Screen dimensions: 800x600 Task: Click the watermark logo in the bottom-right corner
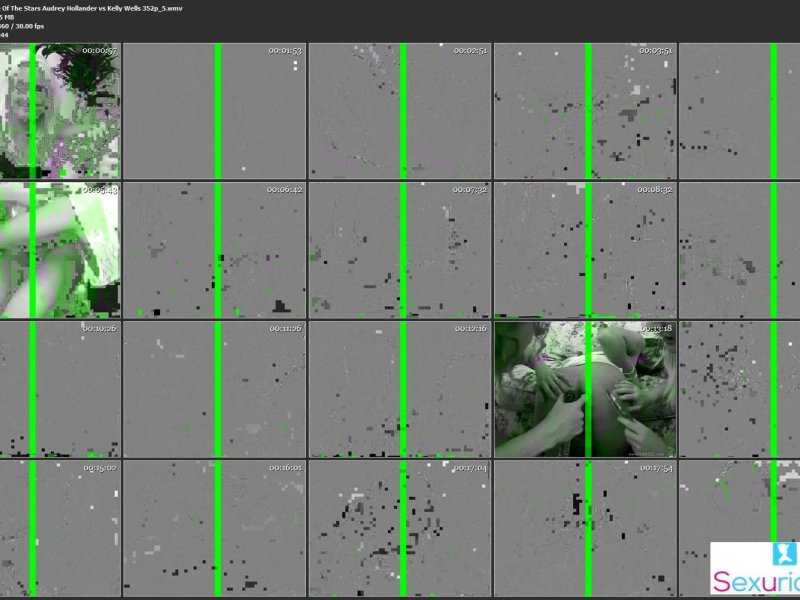(x=755, y=568)
